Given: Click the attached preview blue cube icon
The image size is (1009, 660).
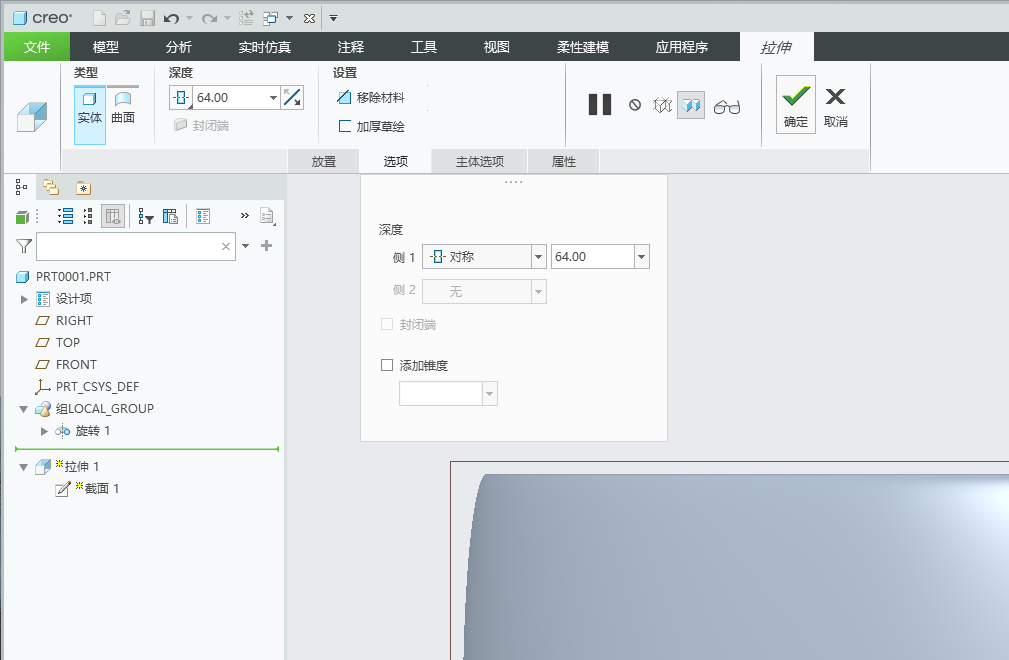Looking at the screenshot, I should point(691,104).
